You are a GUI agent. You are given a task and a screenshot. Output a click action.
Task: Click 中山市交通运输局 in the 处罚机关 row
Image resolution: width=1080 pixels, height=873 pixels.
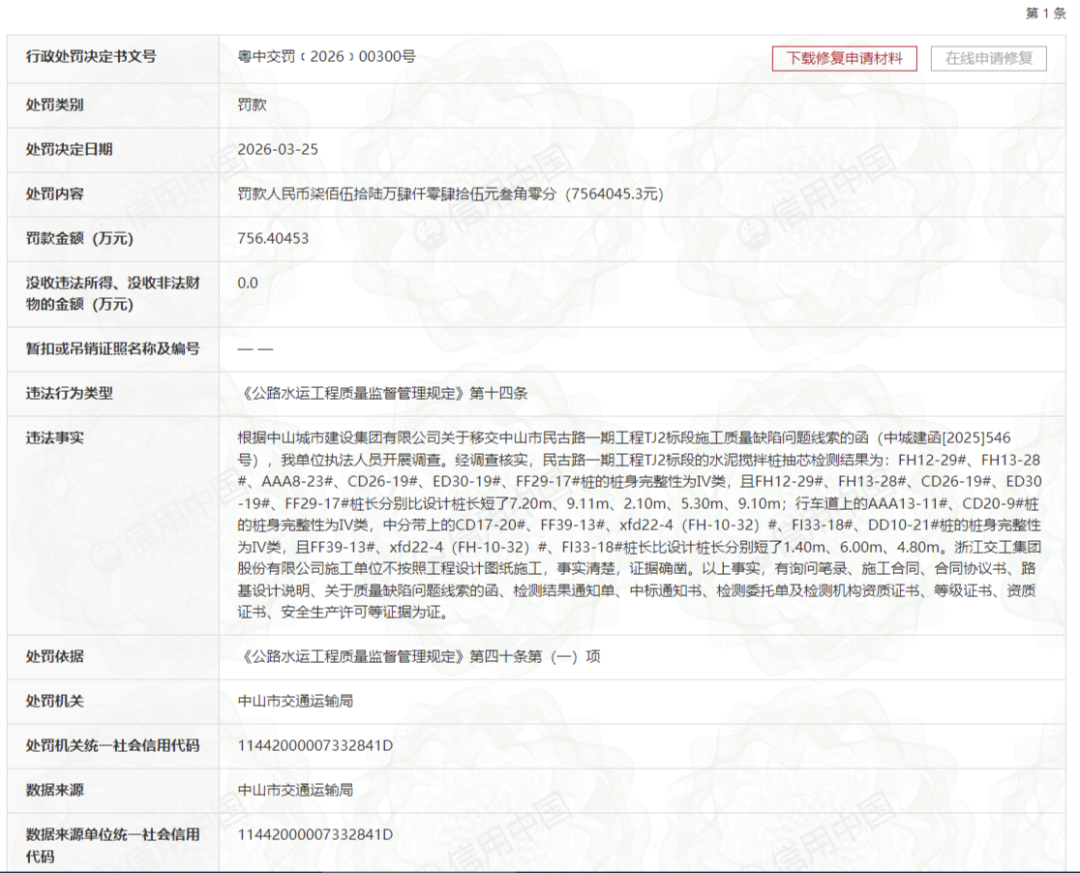click(x=295, y=701)
